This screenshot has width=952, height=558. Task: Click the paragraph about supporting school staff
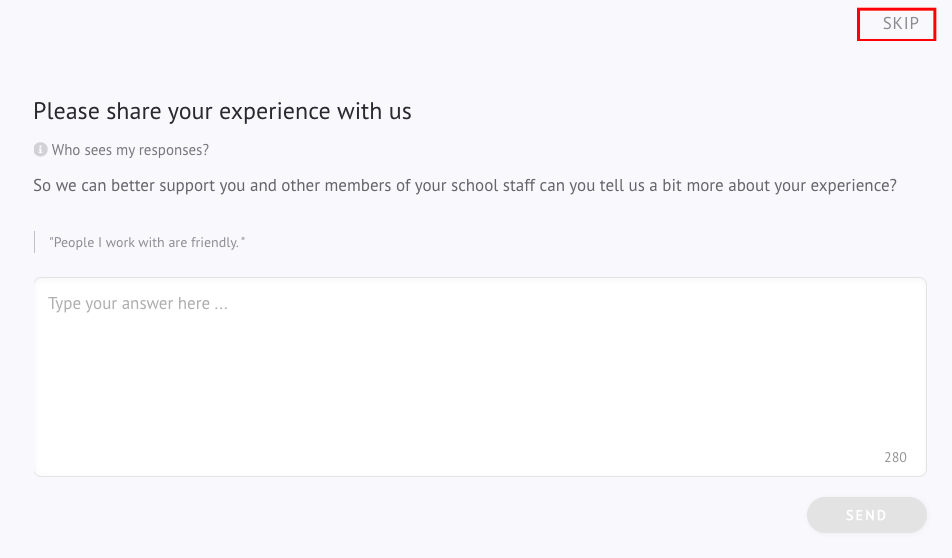(x=464, y=185)
